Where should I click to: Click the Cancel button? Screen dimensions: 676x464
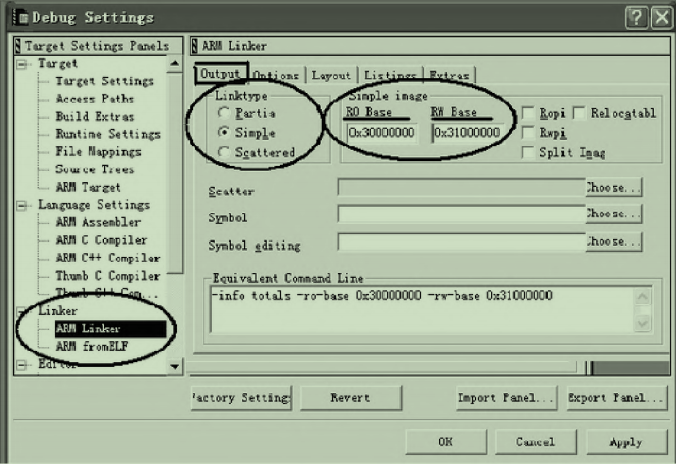[x=535, y=442]
